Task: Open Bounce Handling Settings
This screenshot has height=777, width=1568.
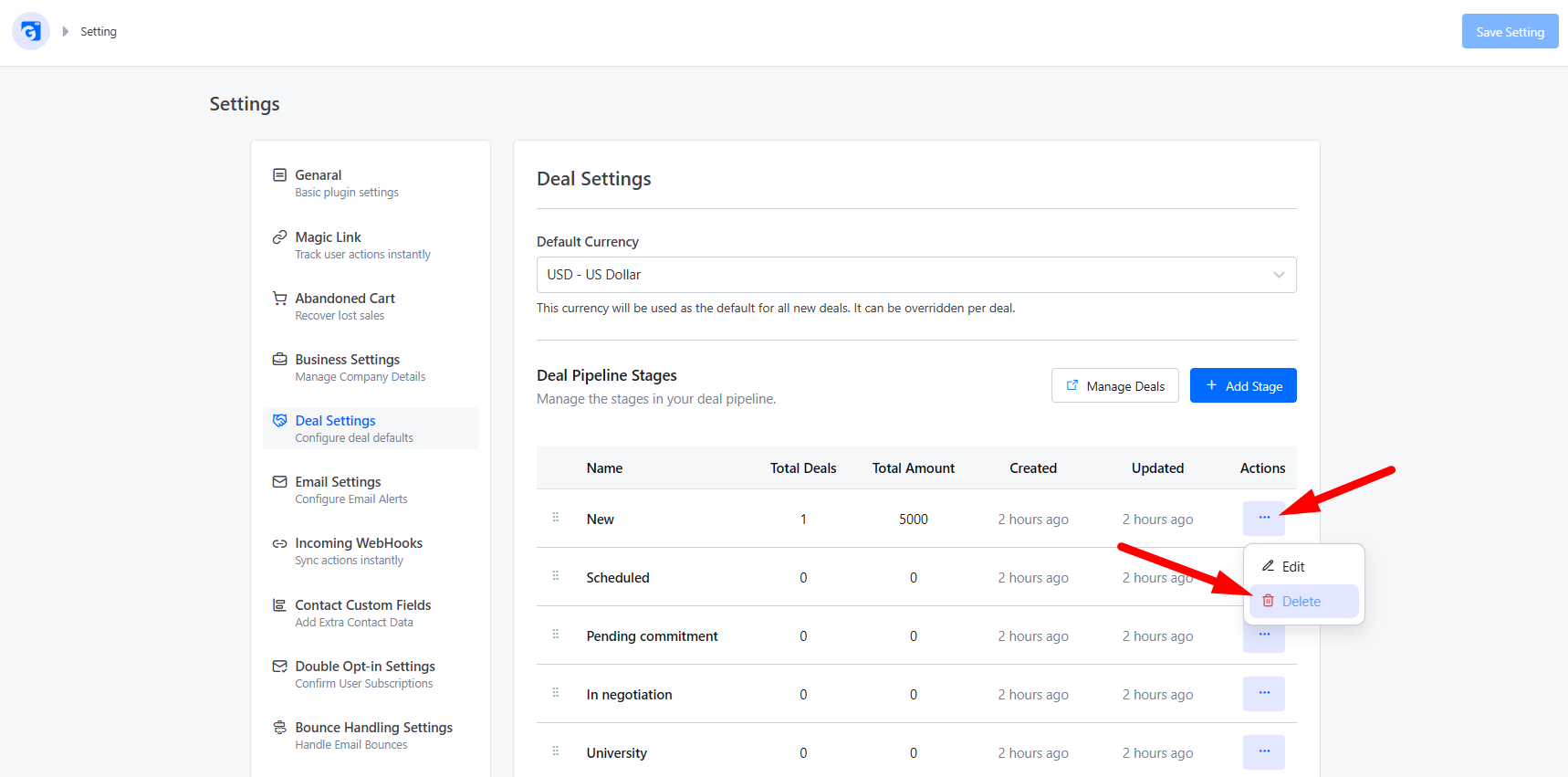Action: coord(371,735)
